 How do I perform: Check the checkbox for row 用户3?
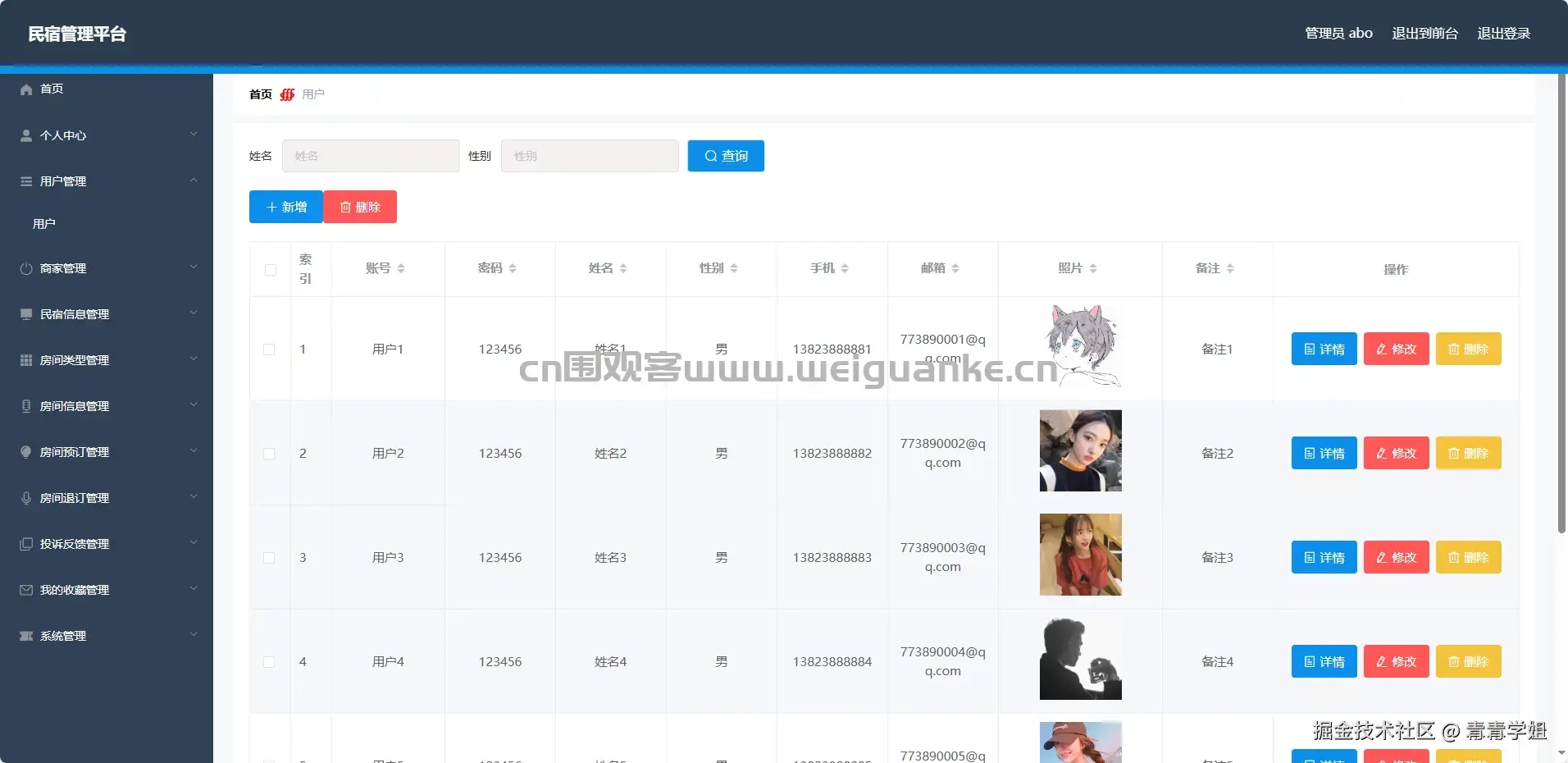269,558
